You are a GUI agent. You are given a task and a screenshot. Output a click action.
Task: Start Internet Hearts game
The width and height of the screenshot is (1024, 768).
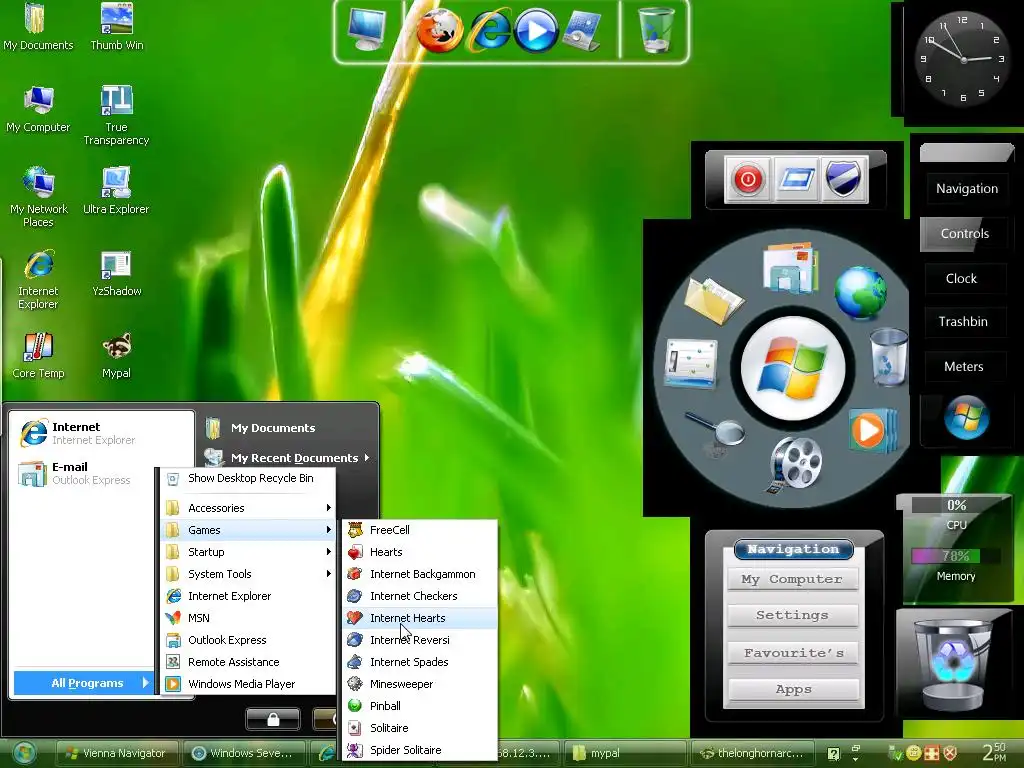pos(420,618)
